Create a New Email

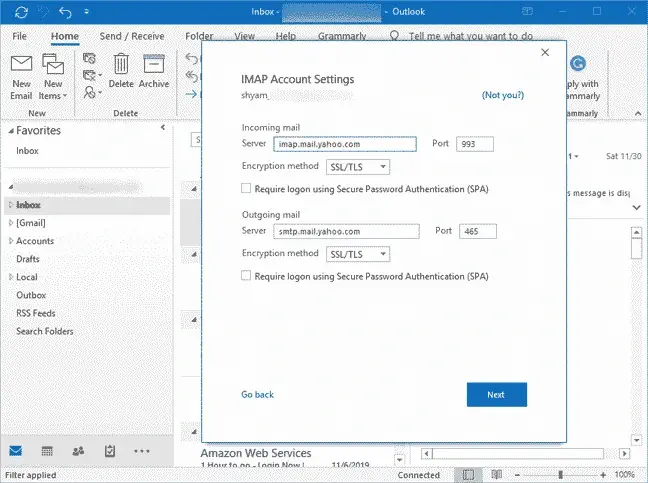[21, 78]
